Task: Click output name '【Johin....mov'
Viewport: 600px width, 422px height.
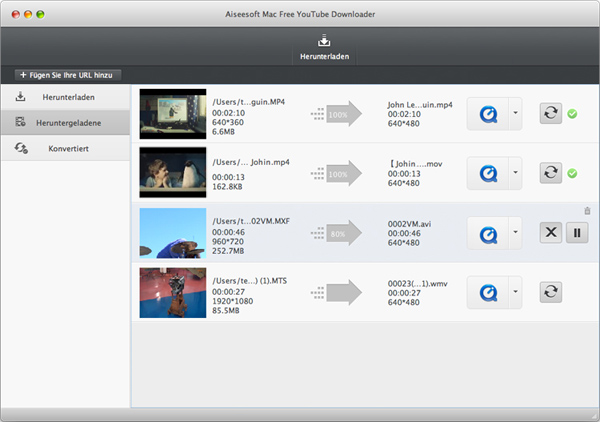Action: 415,164
